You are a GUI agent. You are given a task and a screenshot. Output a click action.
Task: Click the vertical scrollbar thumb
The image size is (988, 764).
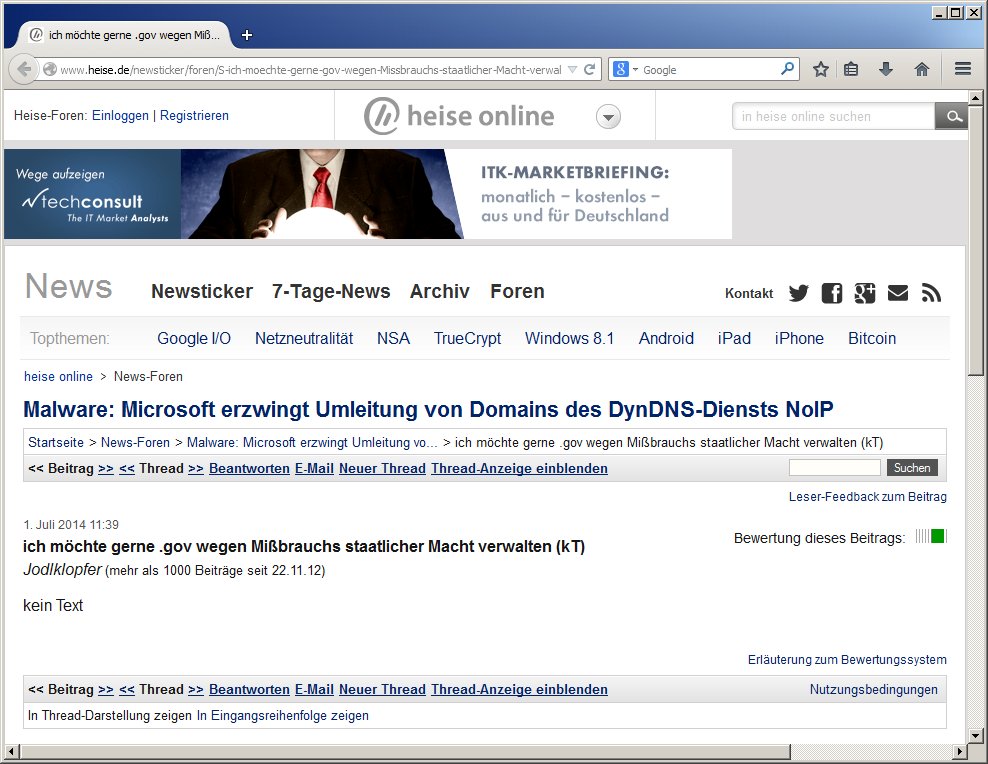coord(975,240)
